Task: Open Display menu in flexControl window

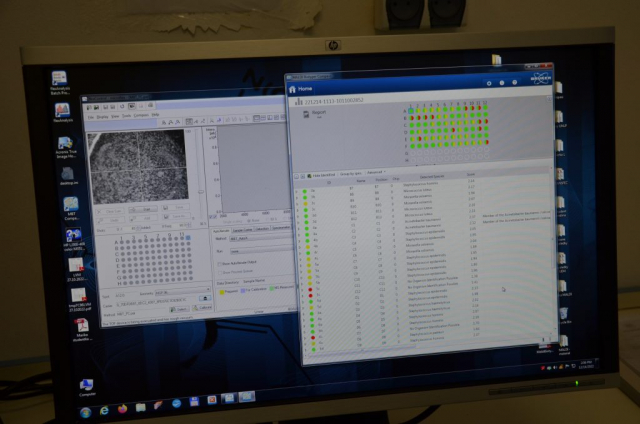Action: (102, 117)
